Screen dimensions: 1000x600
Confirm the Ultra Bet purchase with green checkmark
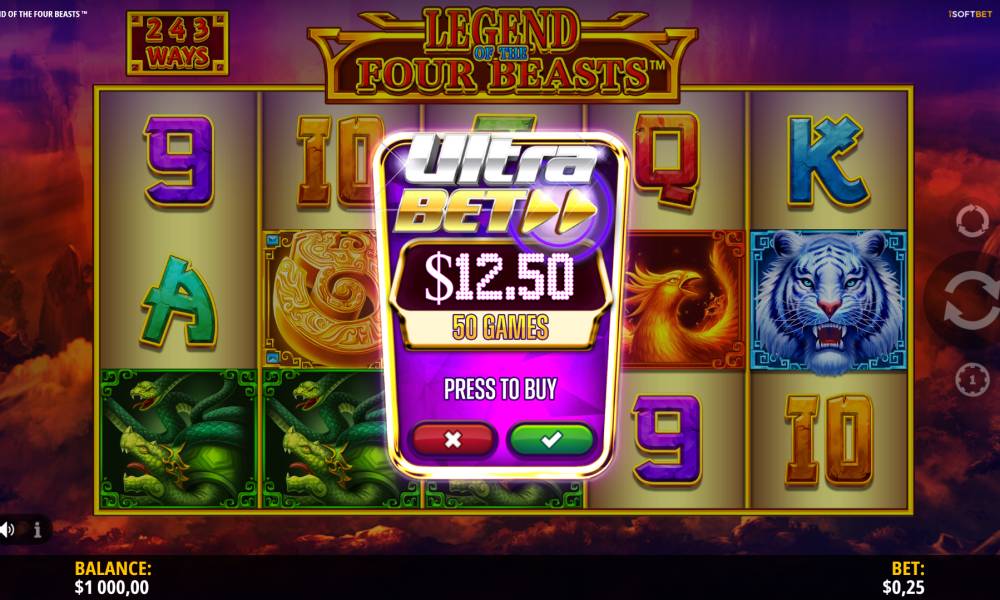551,439
